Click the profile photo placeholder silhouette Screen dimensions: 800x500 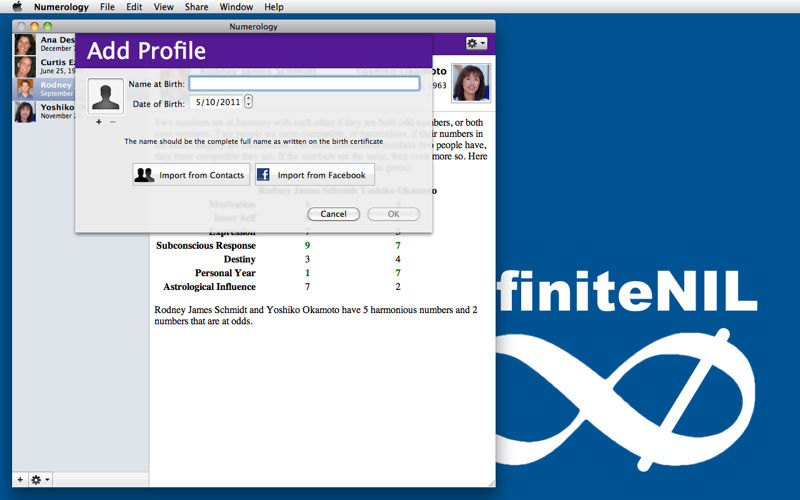106,96
